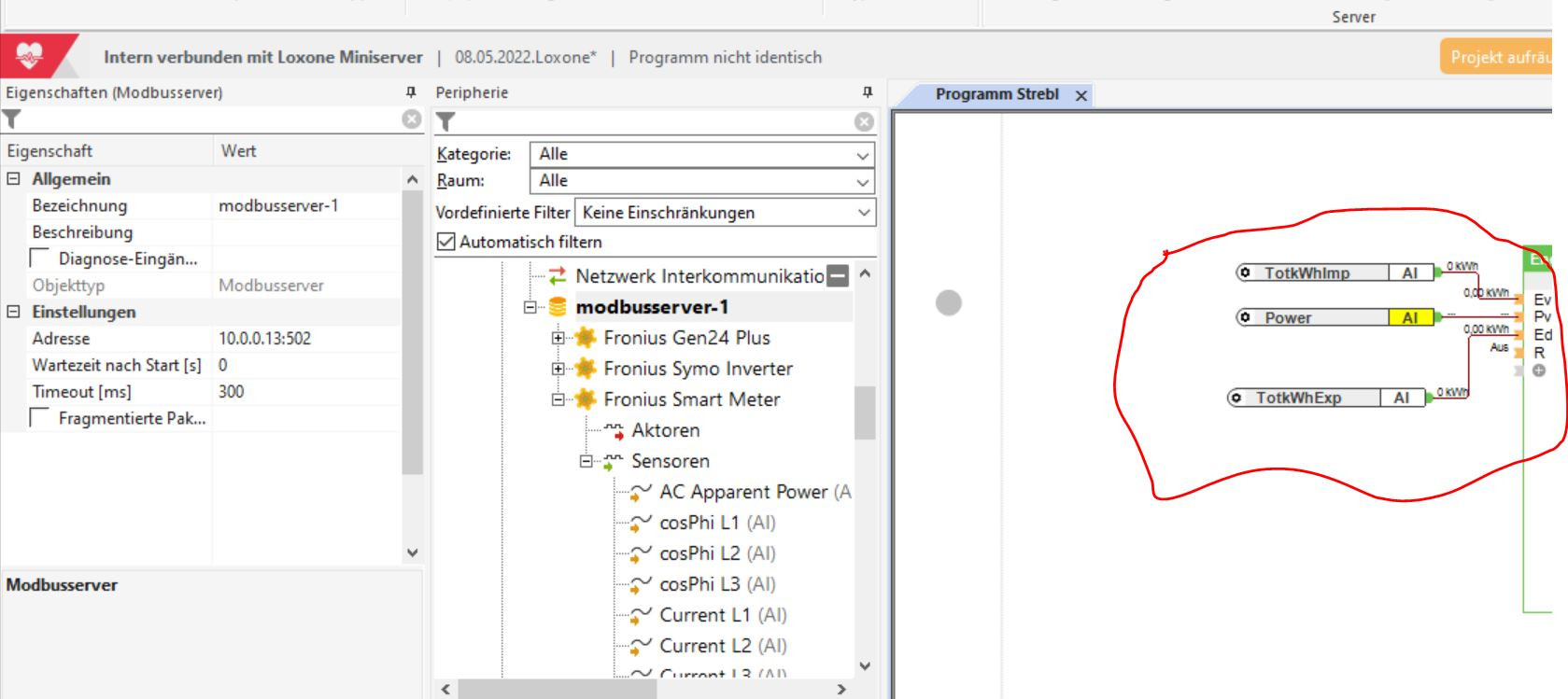Clear the Eigenschaften filter field
The image size is (1568, 699).
tap(412, 119)
